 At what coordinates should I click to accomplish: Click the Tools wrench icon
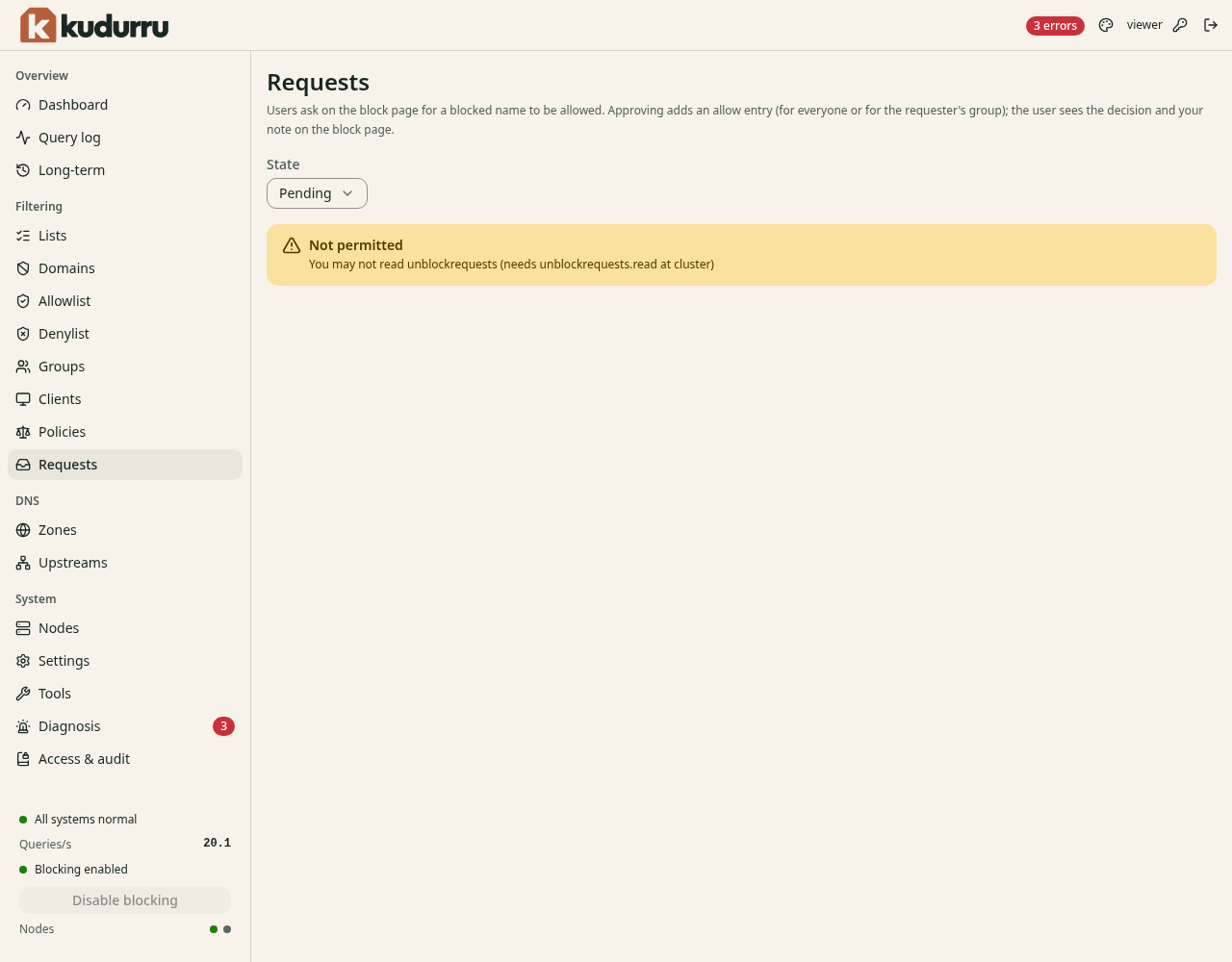(23, 694)
